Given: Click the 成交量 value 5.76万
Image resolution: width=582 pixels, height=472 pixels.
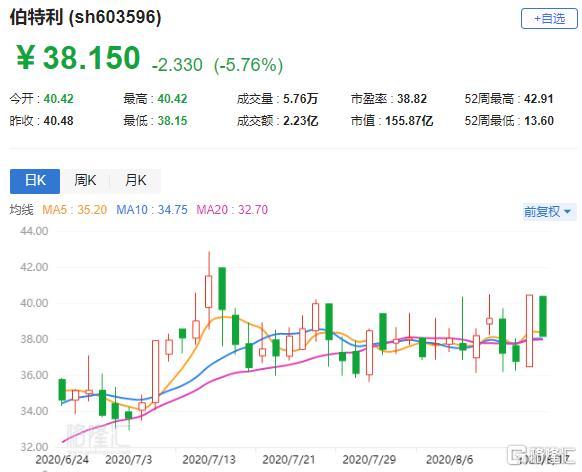Looking at the screenshot, I should (301, 99).
